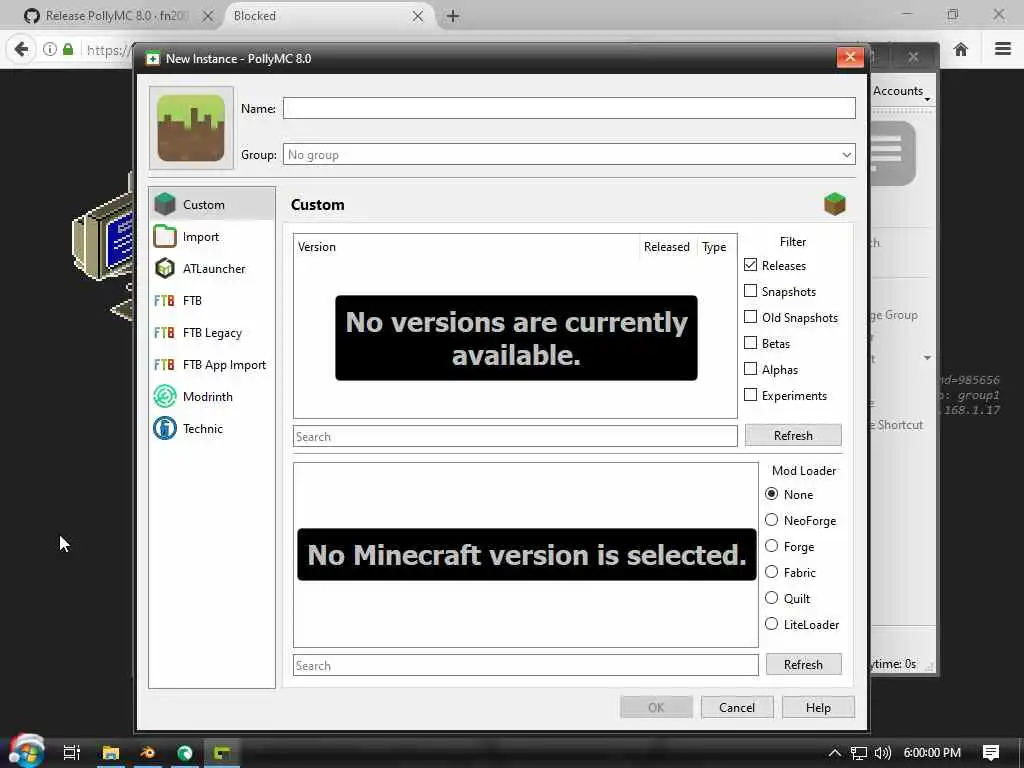Click the Help button
The height and width of the screenshot is (768, 1024).
point(818,707)
